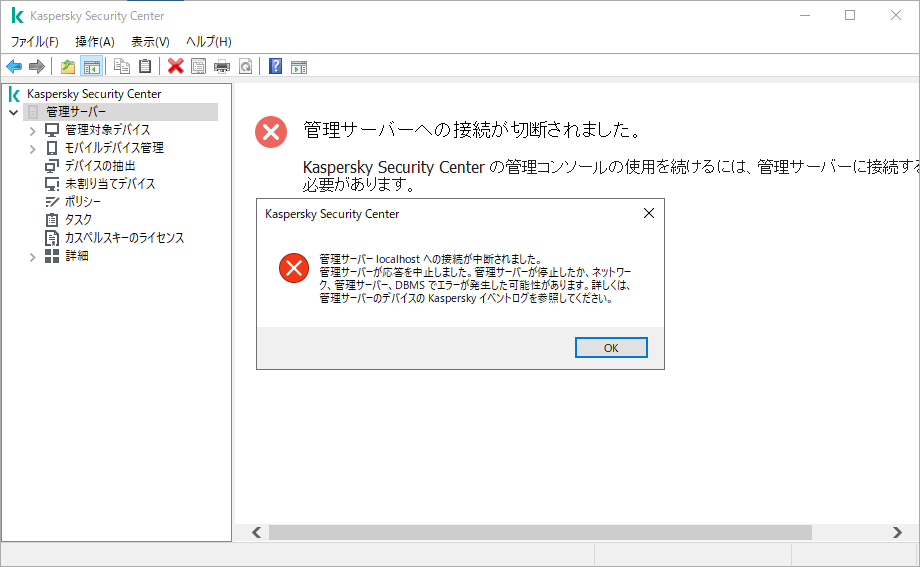
Task: Open the ファイル(F) menu
Action: [34, 41]
